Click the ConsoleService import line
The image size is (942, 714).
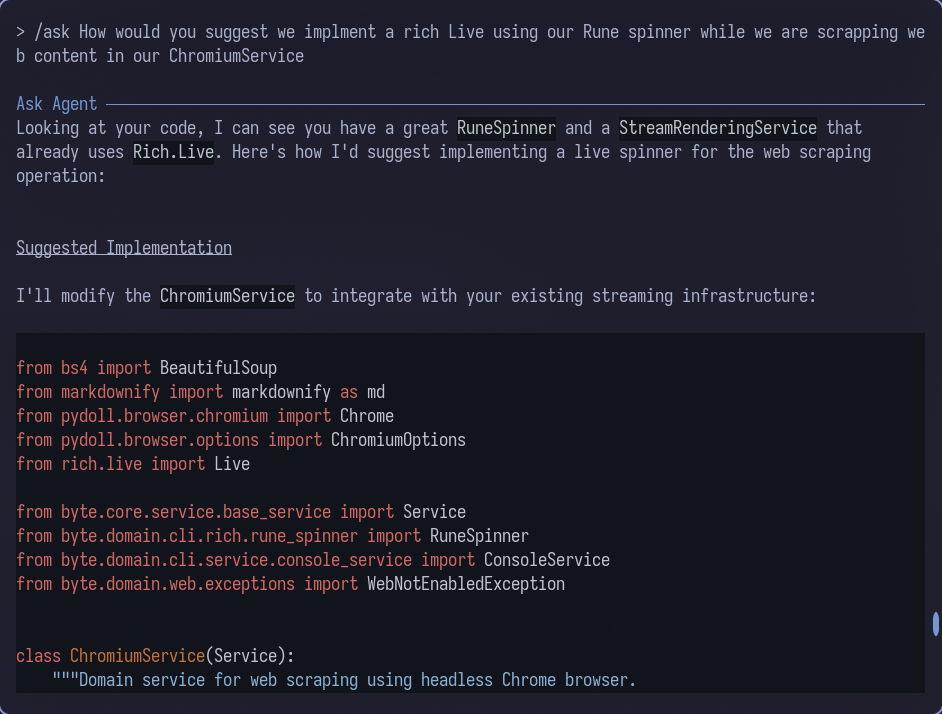[313, 560]
